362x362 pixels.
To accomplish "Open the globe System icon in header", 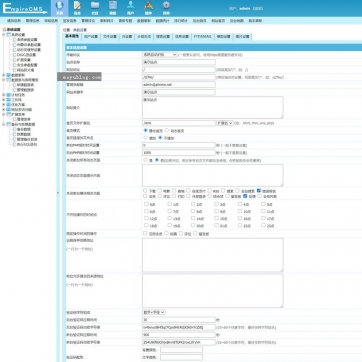I will point(59,8).
